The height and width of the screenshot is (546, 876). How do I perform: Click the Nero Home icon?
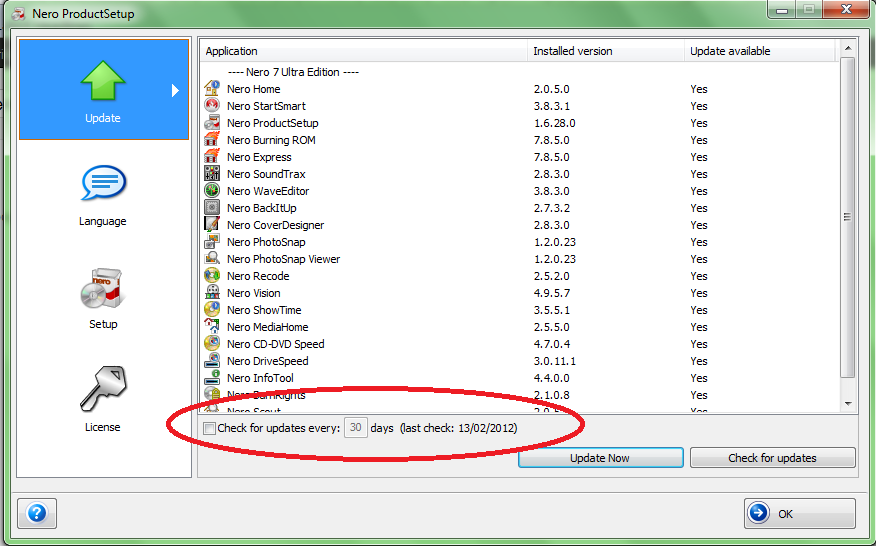(x=212, y=88)
